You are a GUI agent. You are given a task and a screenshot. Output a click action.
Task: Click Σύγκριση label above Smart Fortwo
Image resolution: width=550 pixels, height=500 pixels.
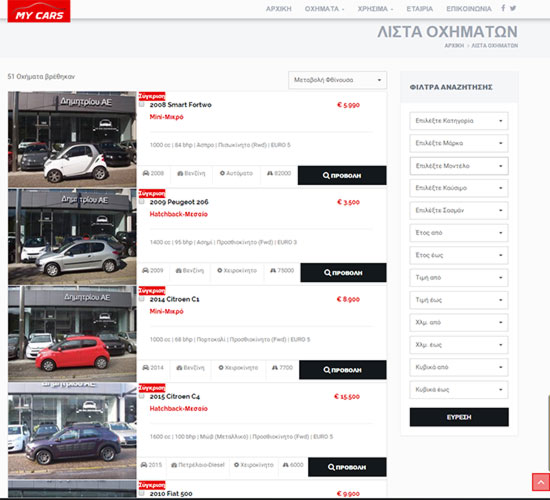[152, 96]
